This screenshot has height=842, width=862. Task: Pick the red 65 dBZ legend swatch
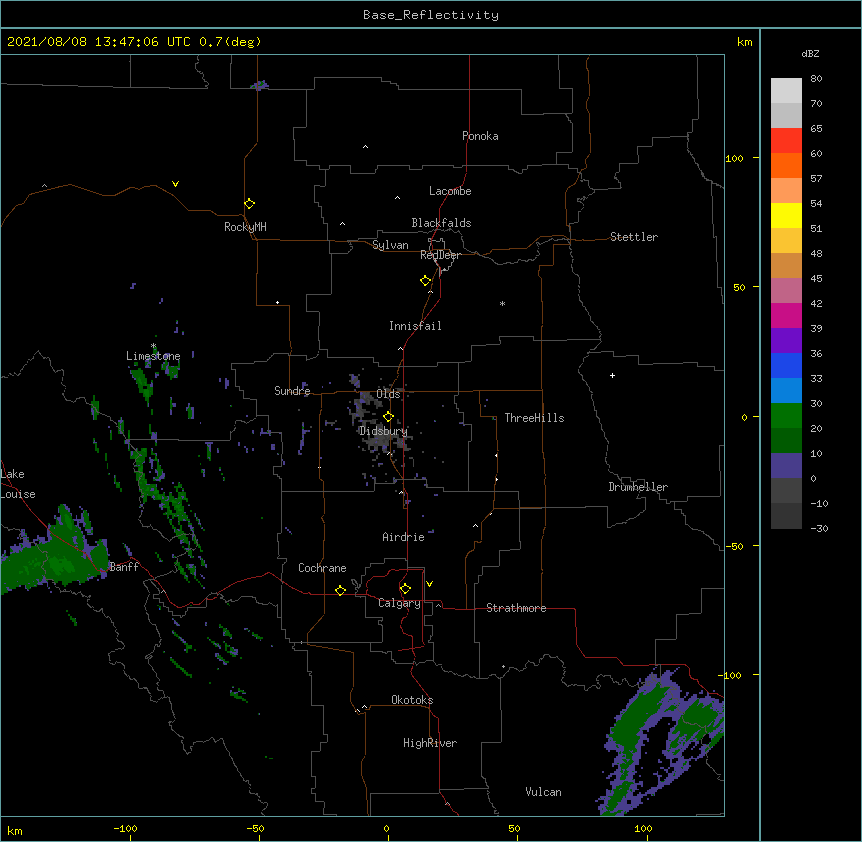(786, 140)
